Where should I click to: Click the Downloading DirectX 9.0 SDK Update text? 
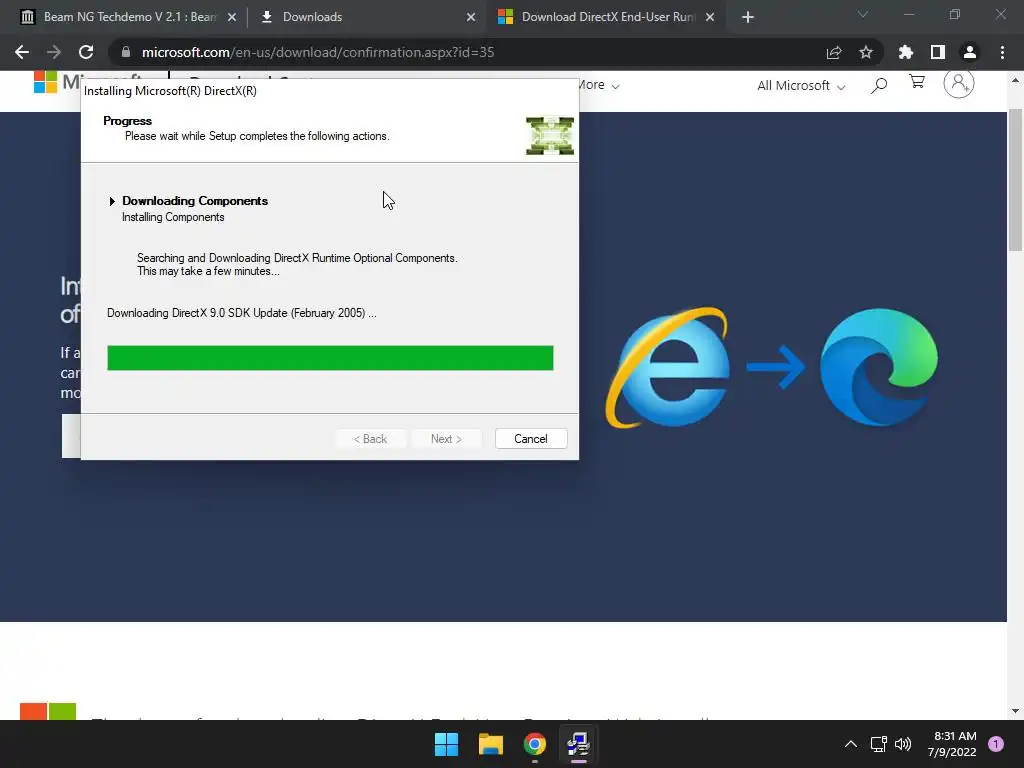pos(242,313)
